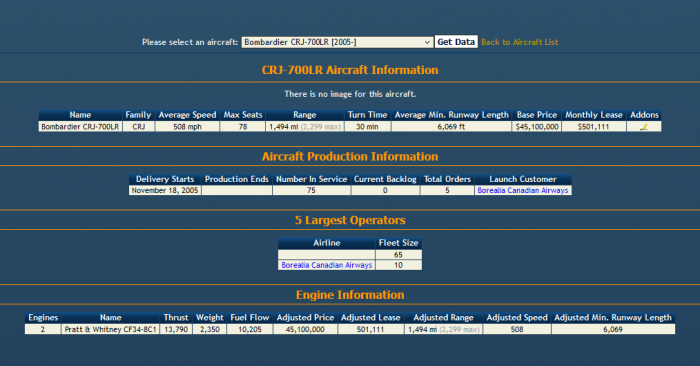Click the fleet size value 10
The width and height of the screenshot is (700, 366).
click(398, 265)
